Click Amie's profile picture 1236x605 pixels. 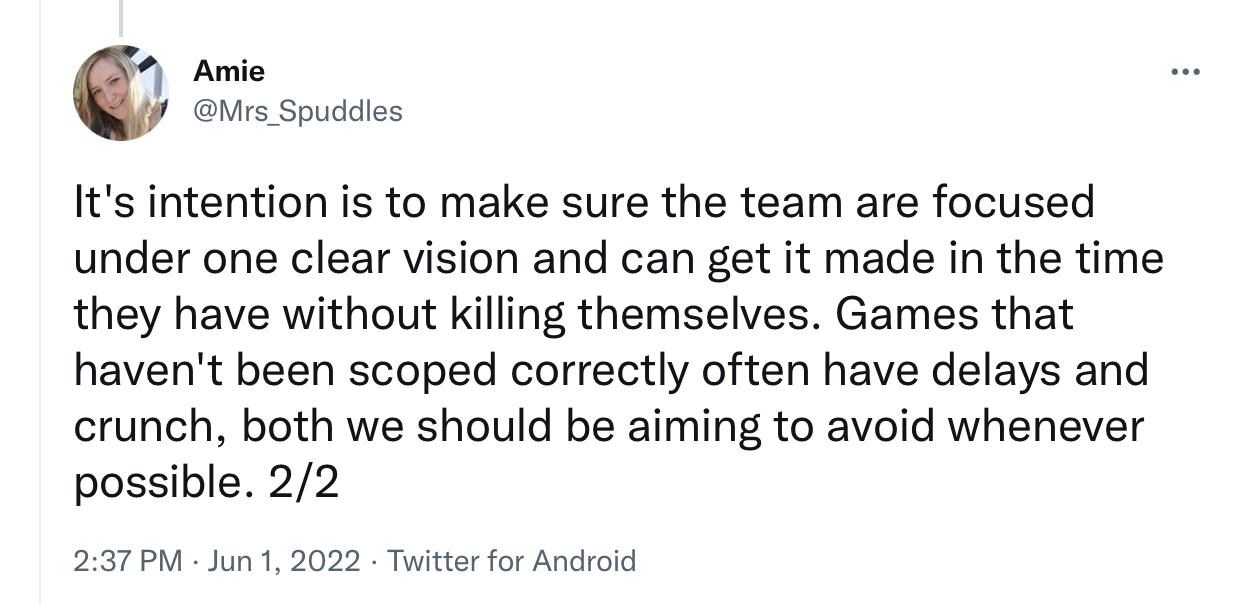120,93
